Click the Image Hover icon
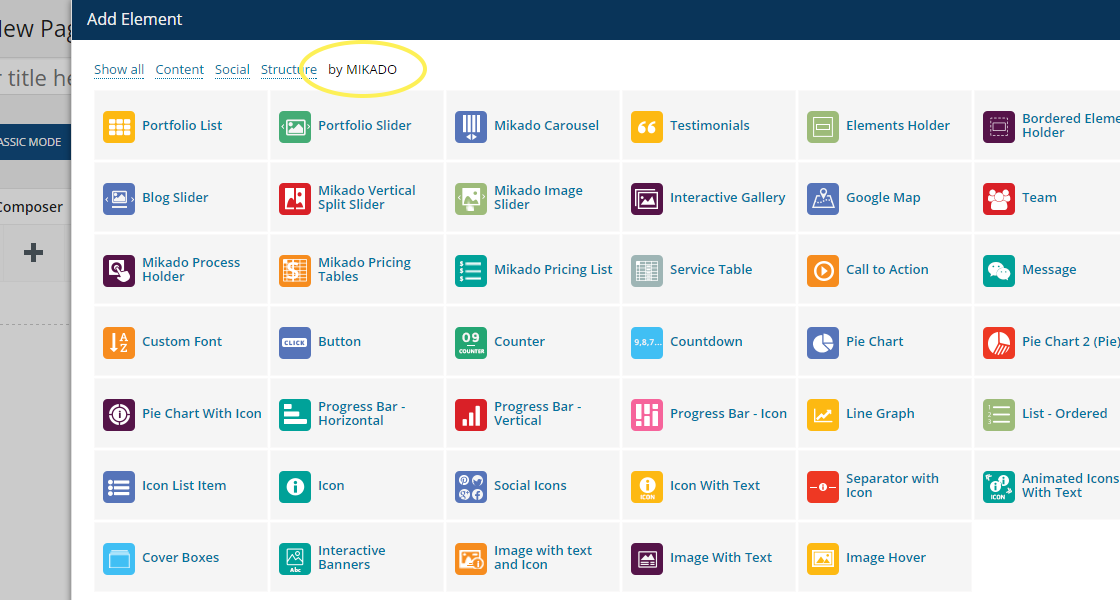The image size is (1120, 600). pyautogui.click(x=823, y=558)
